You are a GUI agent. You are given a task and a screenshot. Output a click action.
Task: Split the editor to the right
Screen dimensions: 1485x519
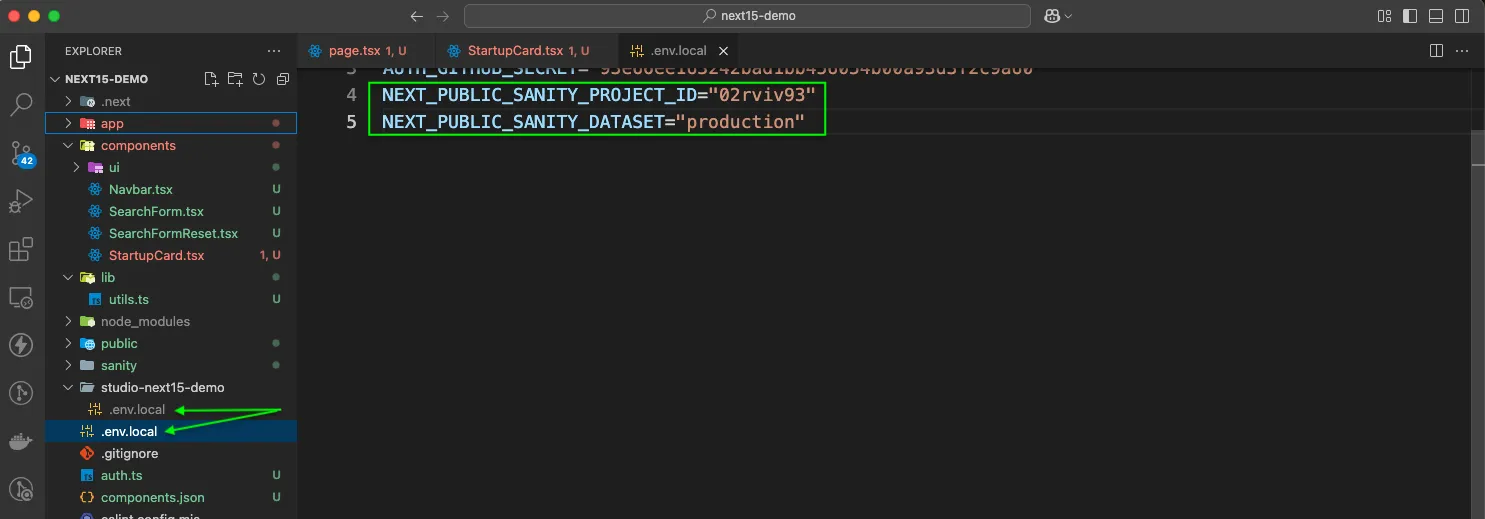tap(1436, 50)
